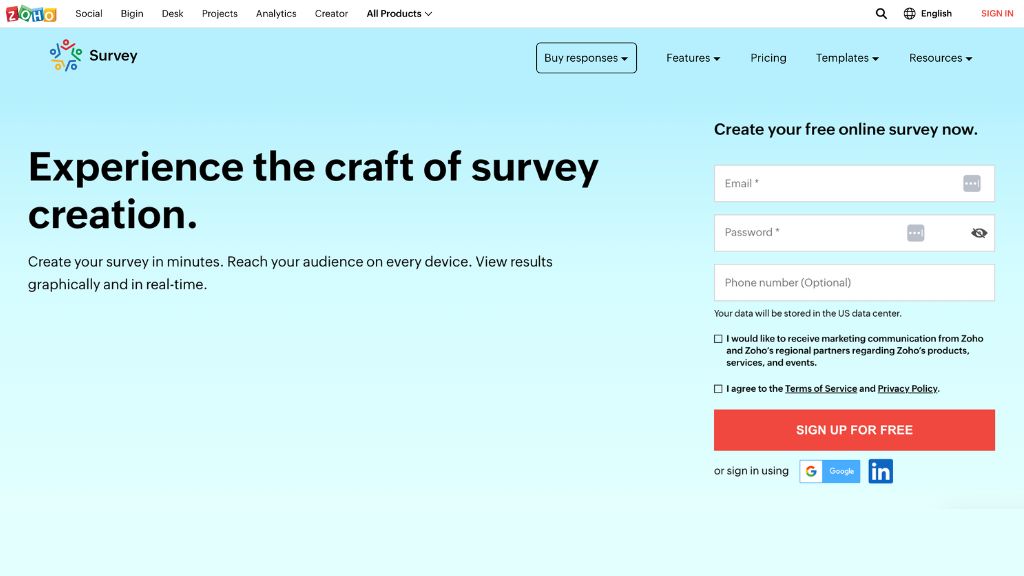Click password manager icon in Email field
Screen dimensions: 1024x576
[x=971, y=183]
